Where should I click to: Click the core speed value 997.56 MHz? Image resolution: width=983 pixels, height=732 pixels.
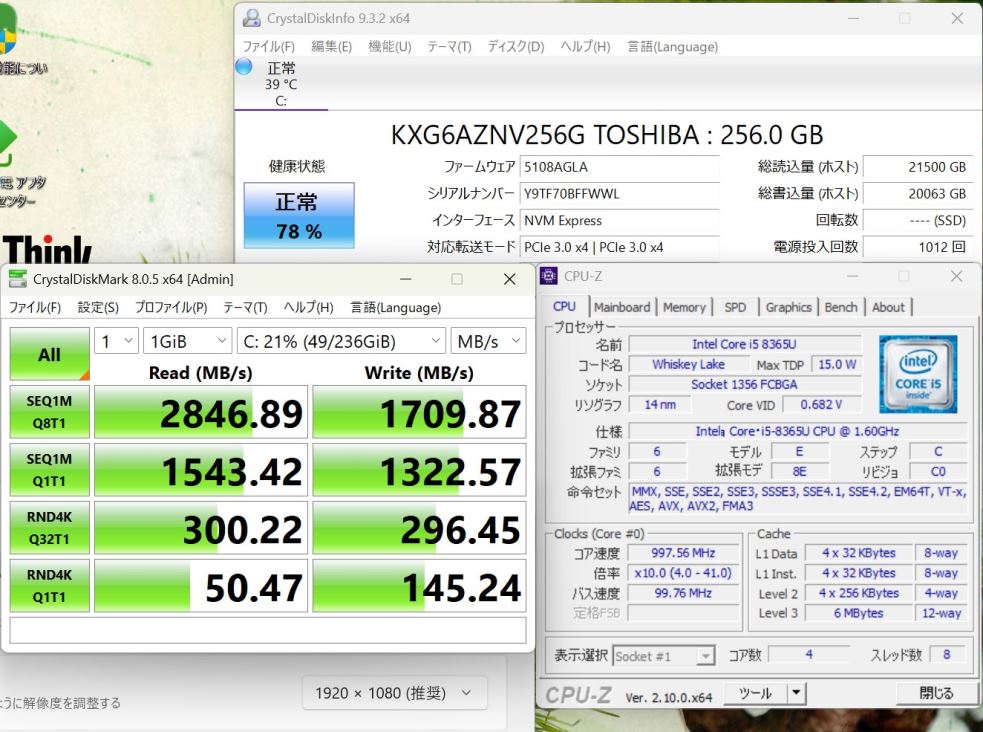683,553
